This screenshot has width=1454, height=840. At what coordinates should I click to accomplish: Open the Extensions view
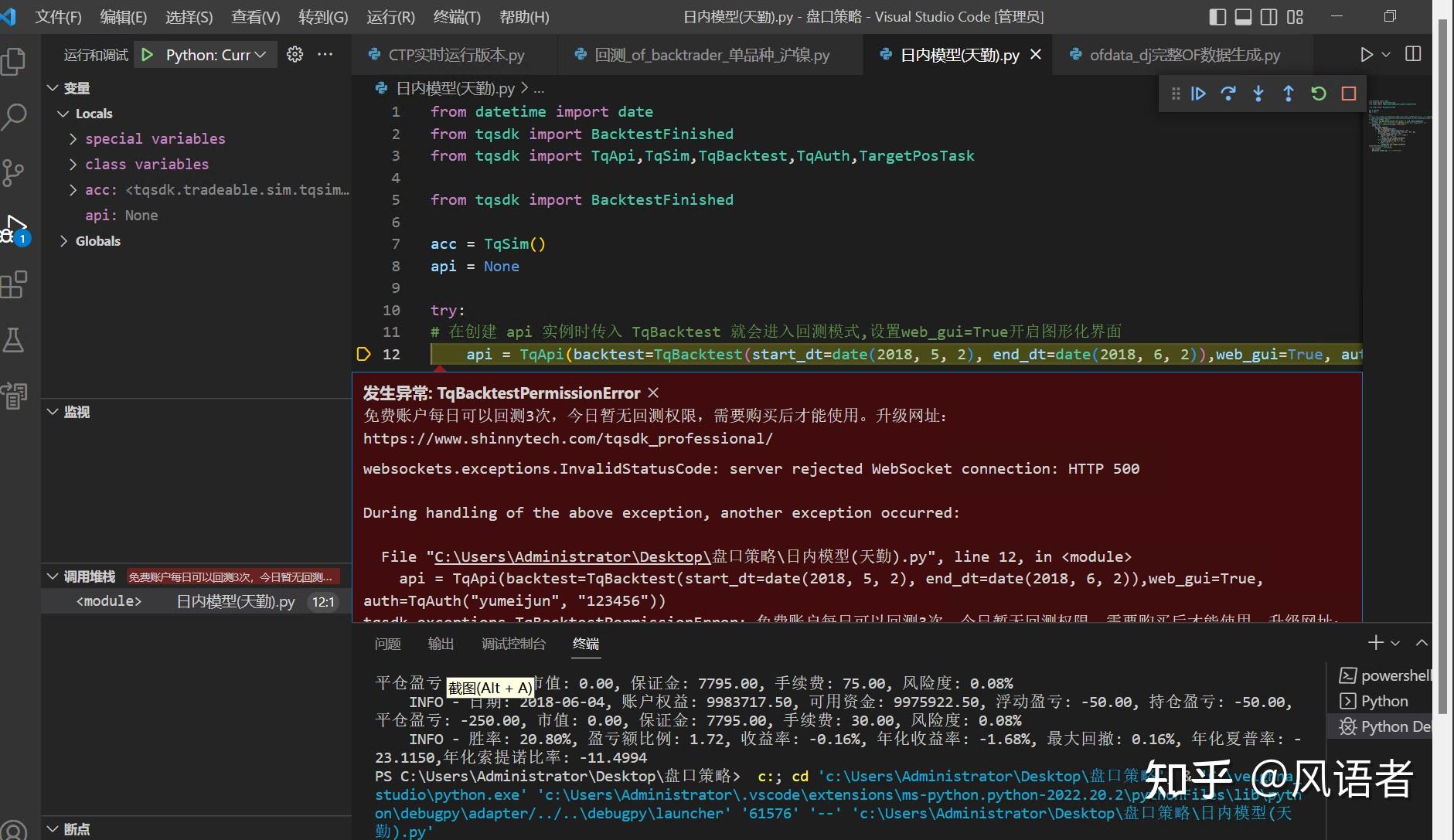[14, 284]
